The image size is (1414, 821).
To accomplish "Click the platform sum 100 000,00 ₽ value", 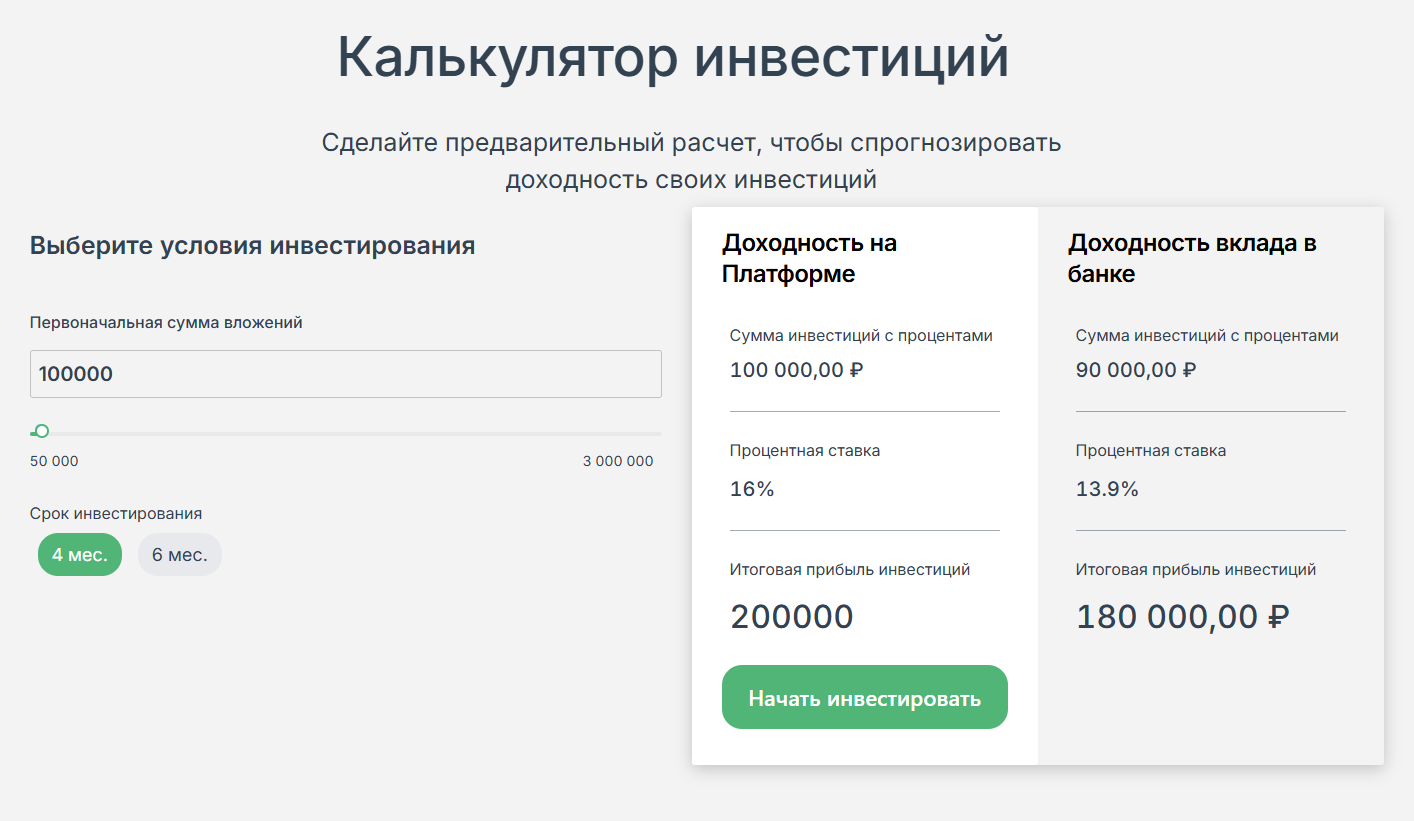I will (x=797, y=370).
